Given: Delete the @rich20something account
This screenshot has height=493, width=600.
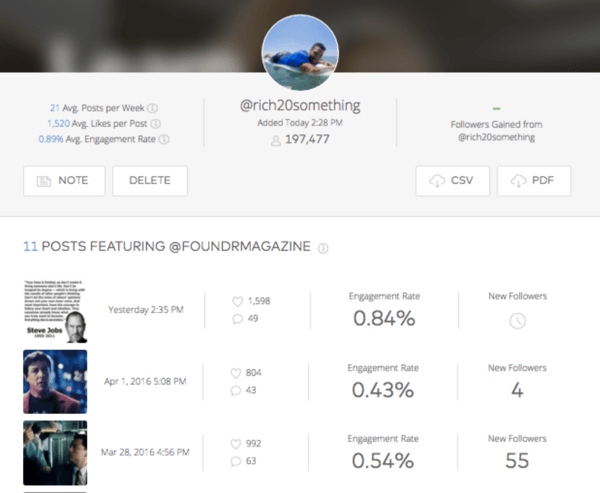Looking at the screenshot, I should point(150,181).
